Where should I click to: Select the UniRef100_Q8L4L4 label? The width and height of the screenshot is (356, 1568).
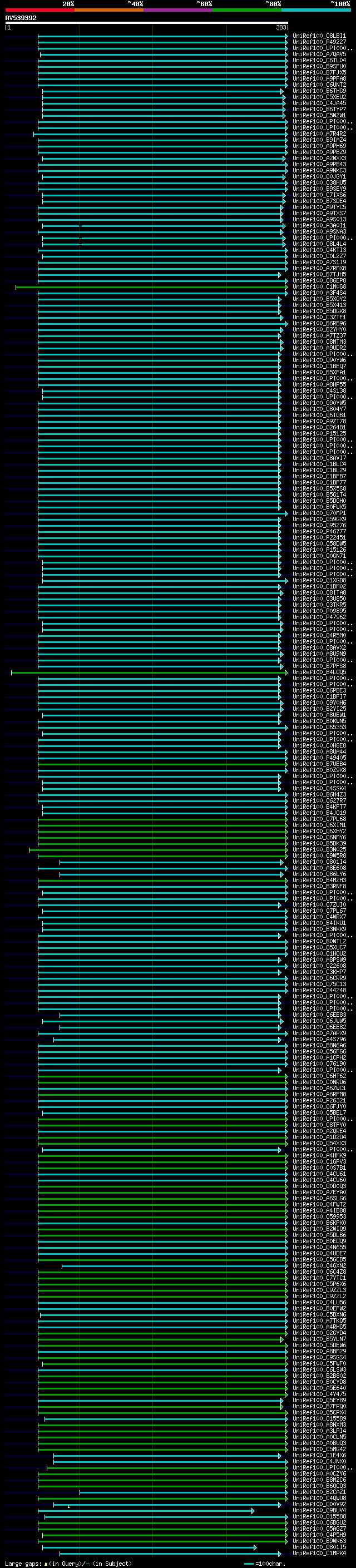(319, 244)
